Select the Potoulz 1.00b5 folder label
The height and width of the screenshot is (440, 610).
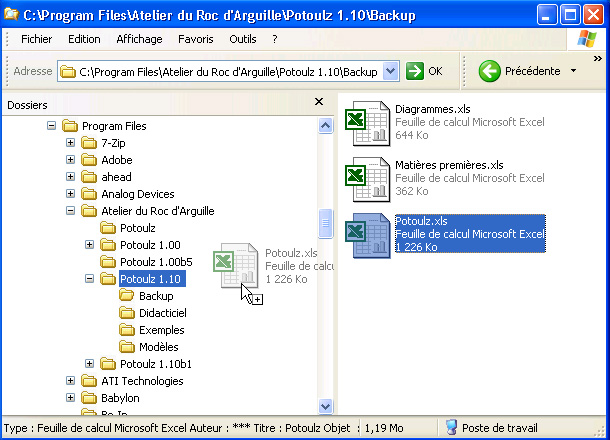click(156, 262)
